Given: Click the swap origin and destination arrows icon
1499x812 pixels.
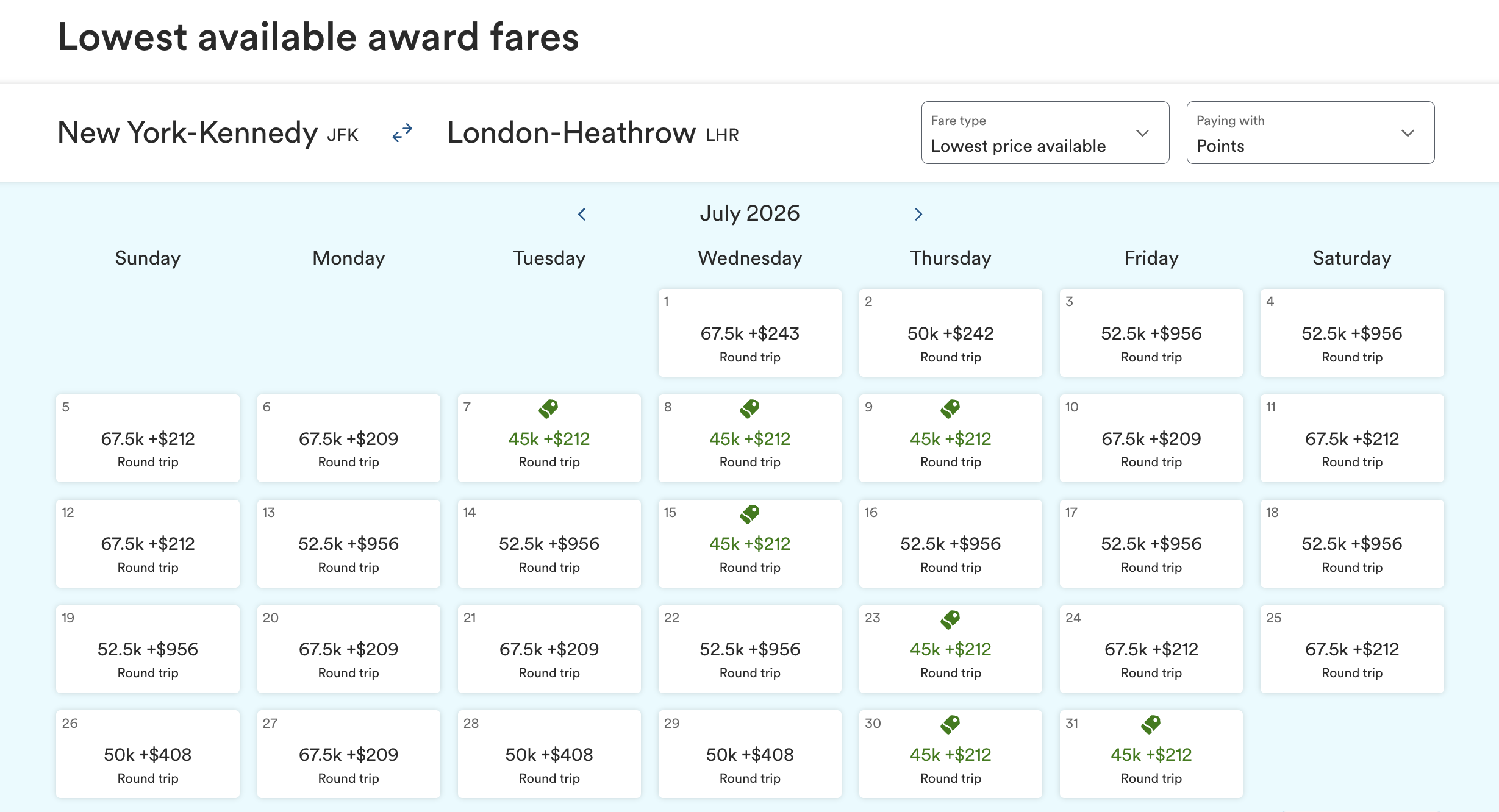Looking at the screenshot, I should pyautogui.click(x=402, y=132).
